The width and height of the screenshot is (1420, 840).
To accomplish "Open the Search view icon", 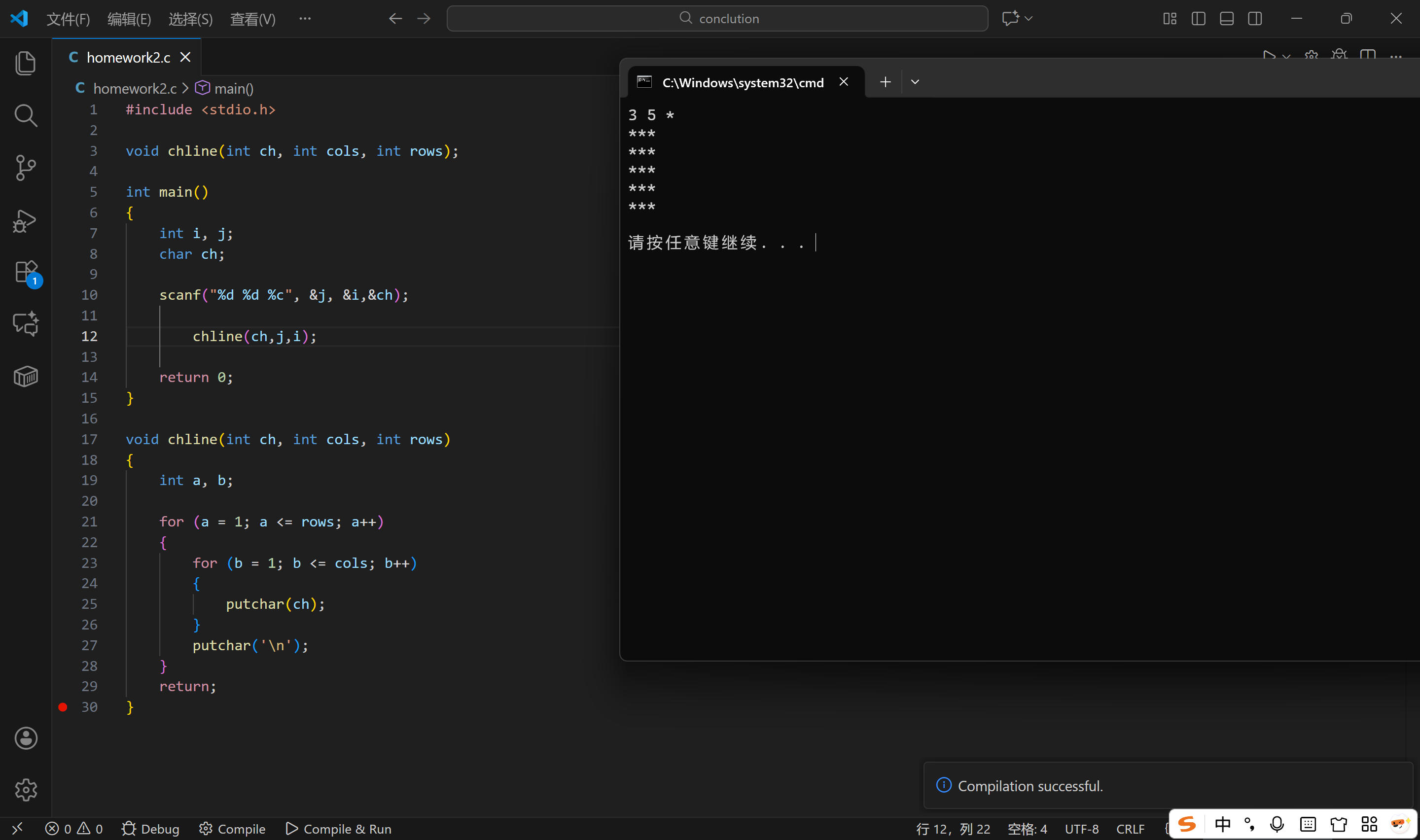I will point(26,115).
